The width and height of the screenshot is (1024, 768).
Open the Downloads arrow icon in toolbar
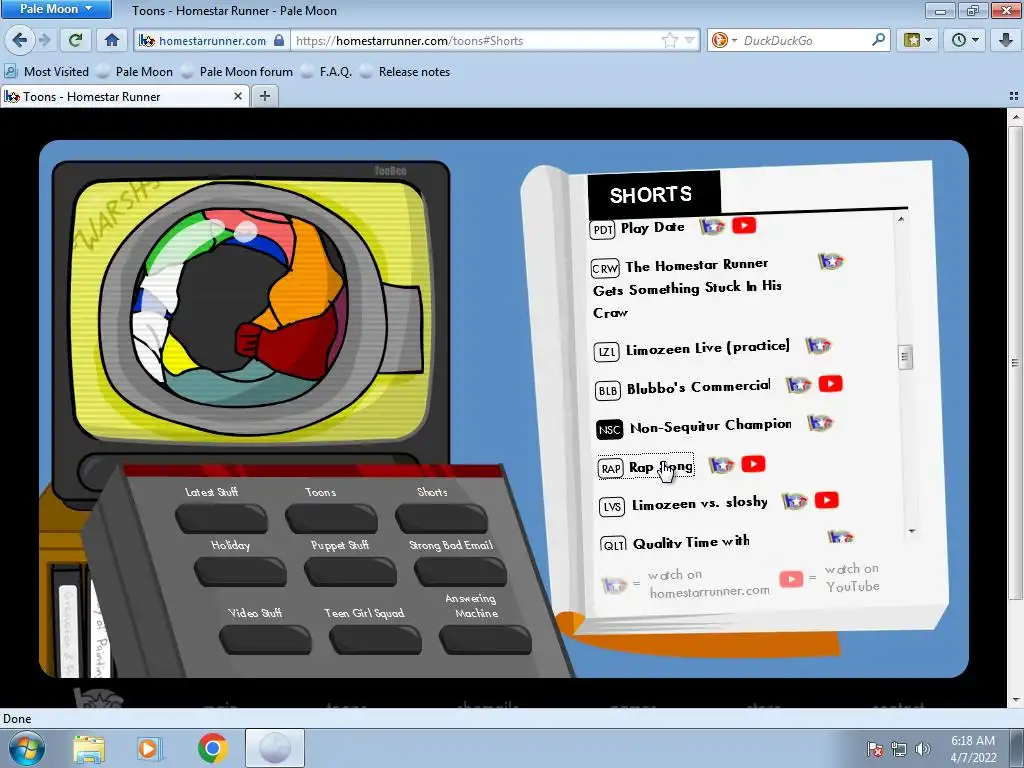(x=1006, y=40)
